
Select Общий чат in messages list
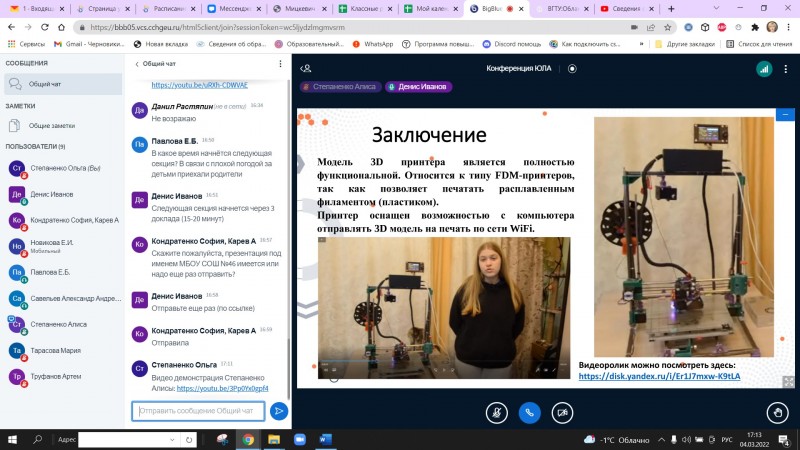(44, 84)
